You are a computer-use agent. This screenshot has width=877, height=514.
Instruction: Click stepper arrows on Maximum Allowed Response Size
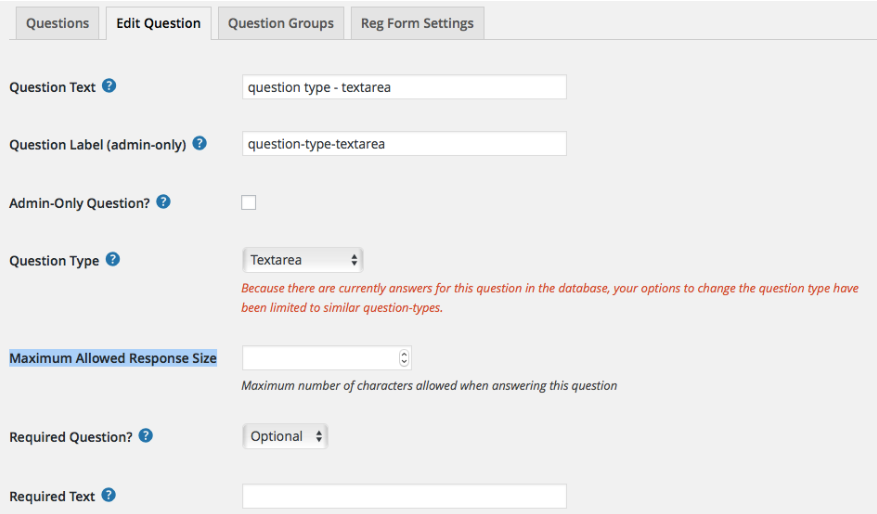click(x=404, y=357)
